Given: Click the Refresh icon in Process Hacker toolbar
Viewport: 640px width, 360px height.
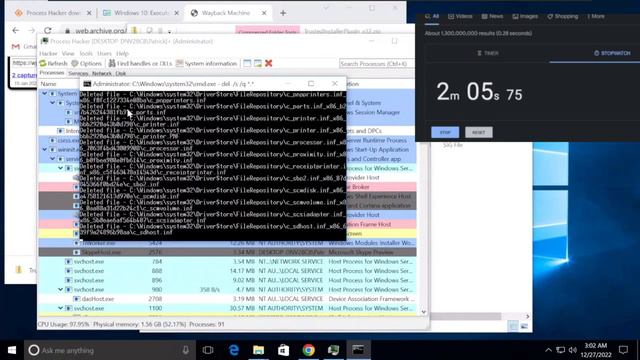Looking at the screenshot, I should [x=43, y=63].
